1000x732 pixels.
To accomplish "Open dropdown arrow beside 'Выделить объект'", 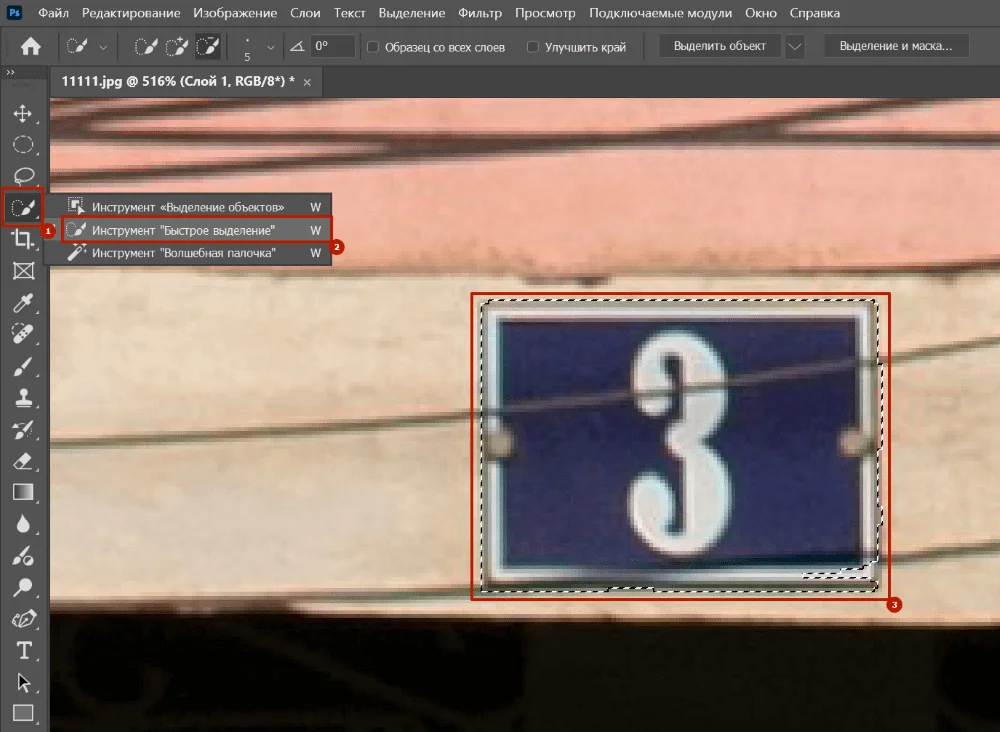I will 795,46.
